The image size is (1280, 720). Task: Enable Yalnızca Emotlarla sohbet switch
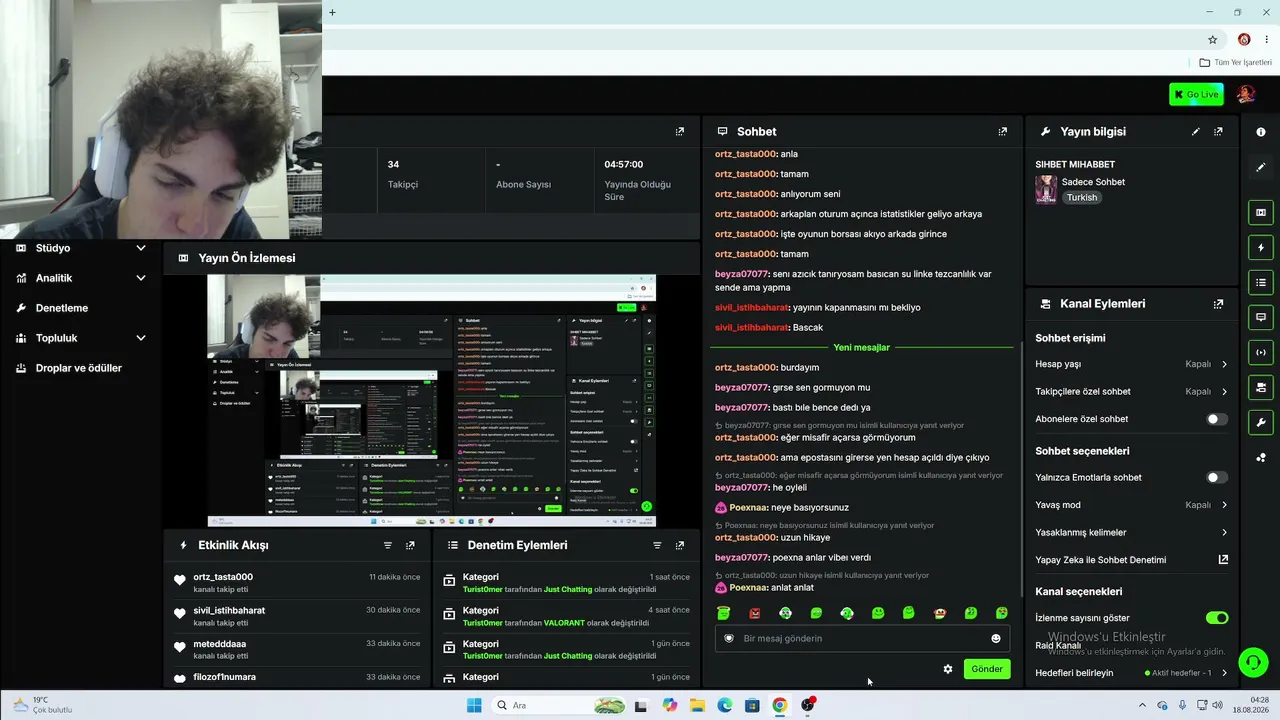pyautogui.click(x=1217, y=477)
